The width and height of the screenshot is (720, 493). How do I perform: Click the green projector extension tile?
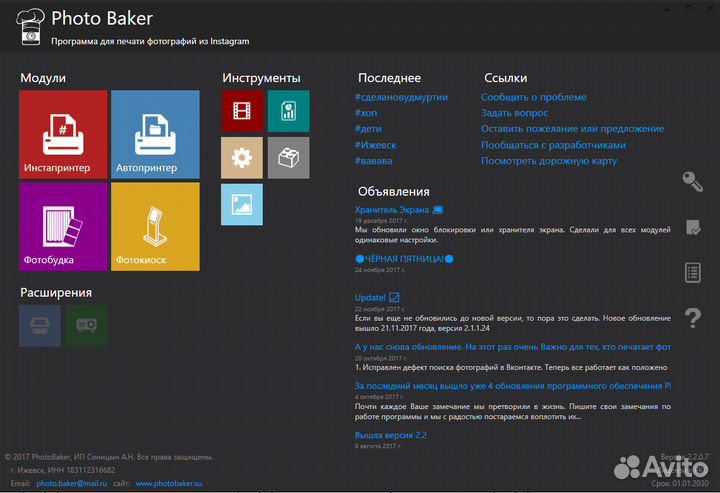pyautogui.click(x=86, y=325)
